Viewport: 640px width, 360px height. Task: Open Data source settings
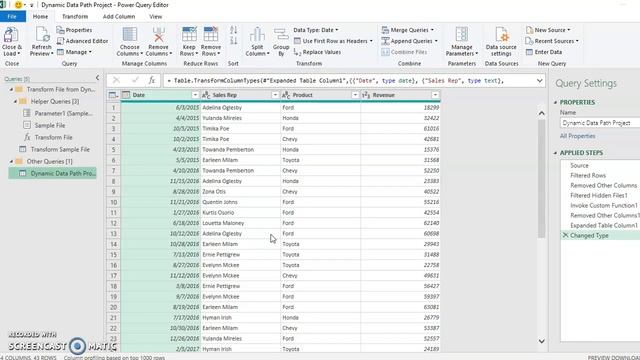(x=501, y=42)
